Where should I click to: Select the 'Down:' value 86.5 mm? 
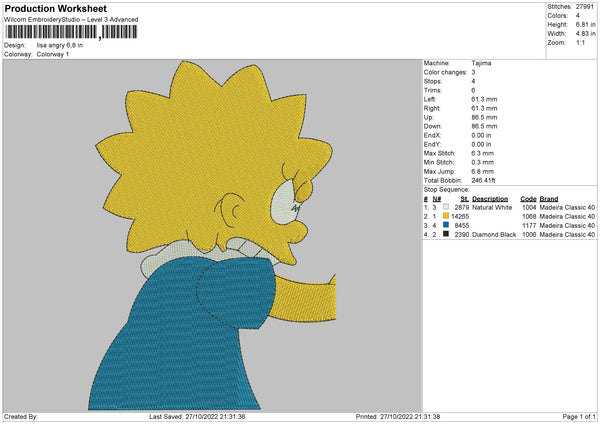point(484,126)
